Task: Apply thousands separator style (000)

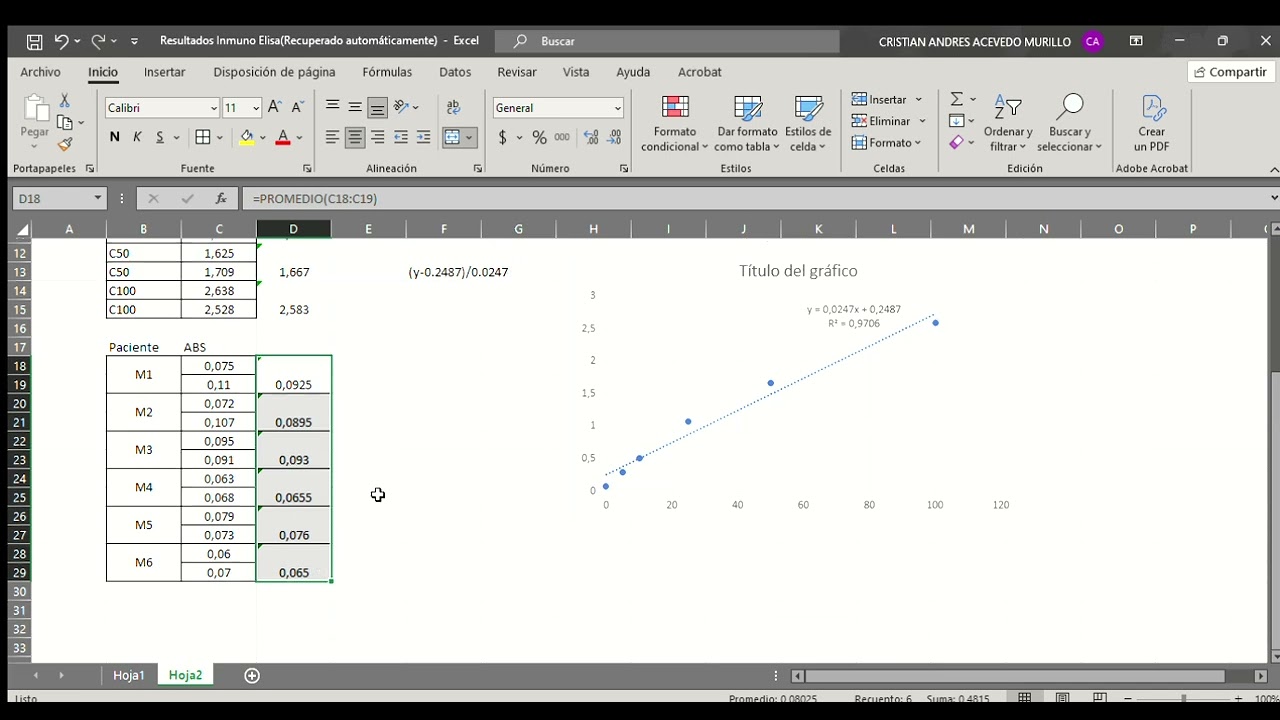Action: click(562, 137)
